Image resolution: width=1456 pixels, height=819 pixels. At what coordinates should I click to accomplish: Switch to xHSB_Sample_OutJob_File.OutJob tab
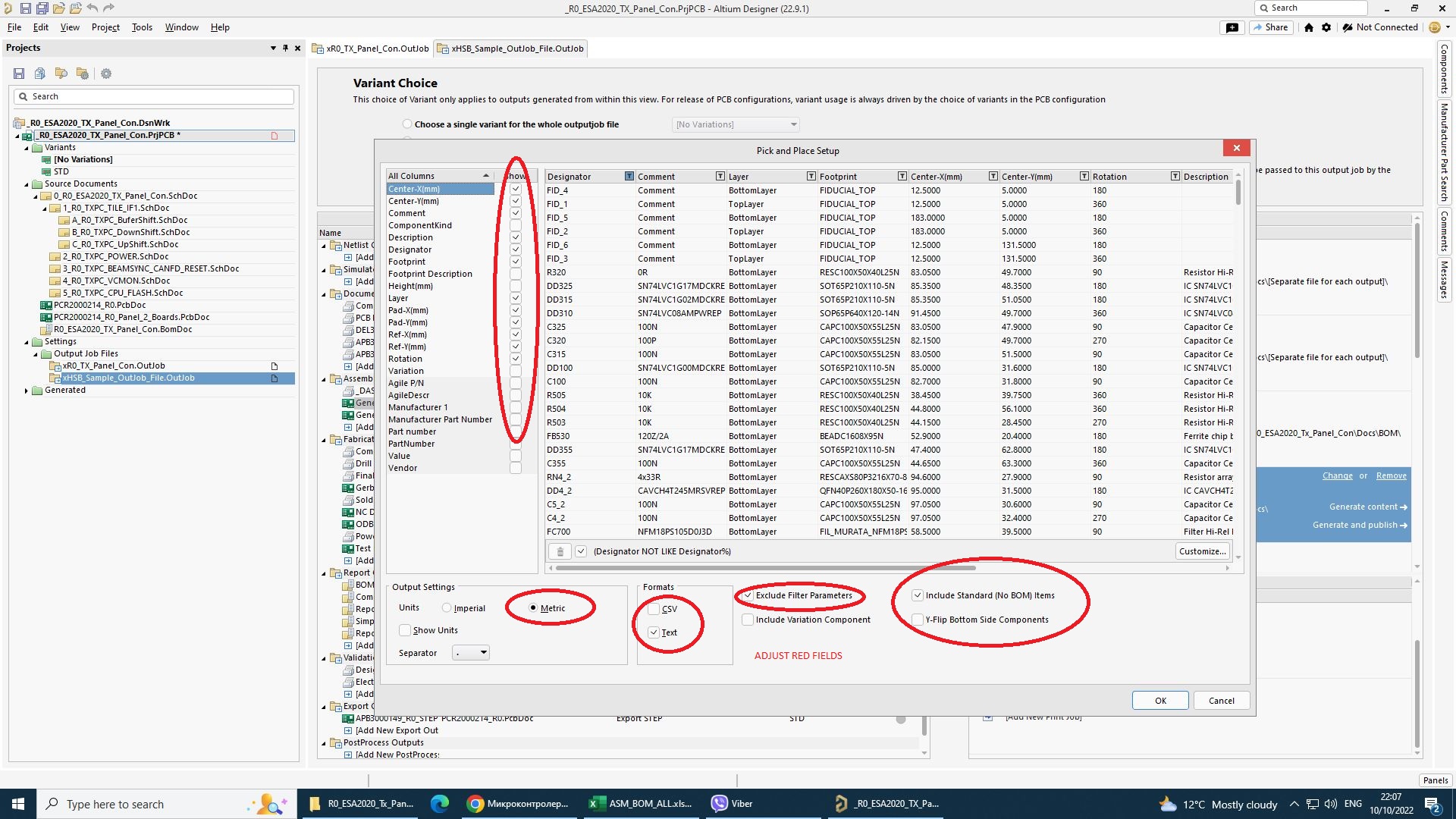pyautogui.click(x=510, y=49)
